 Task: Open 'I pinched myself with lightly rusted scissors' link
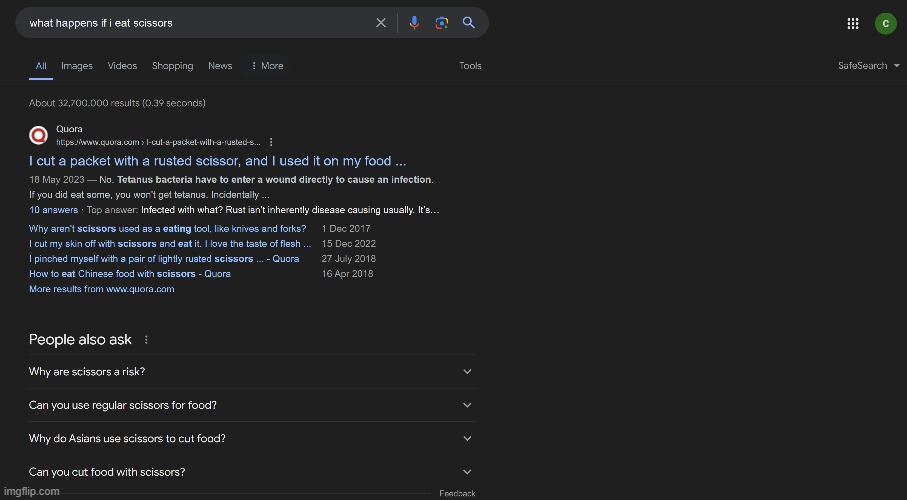164,259
